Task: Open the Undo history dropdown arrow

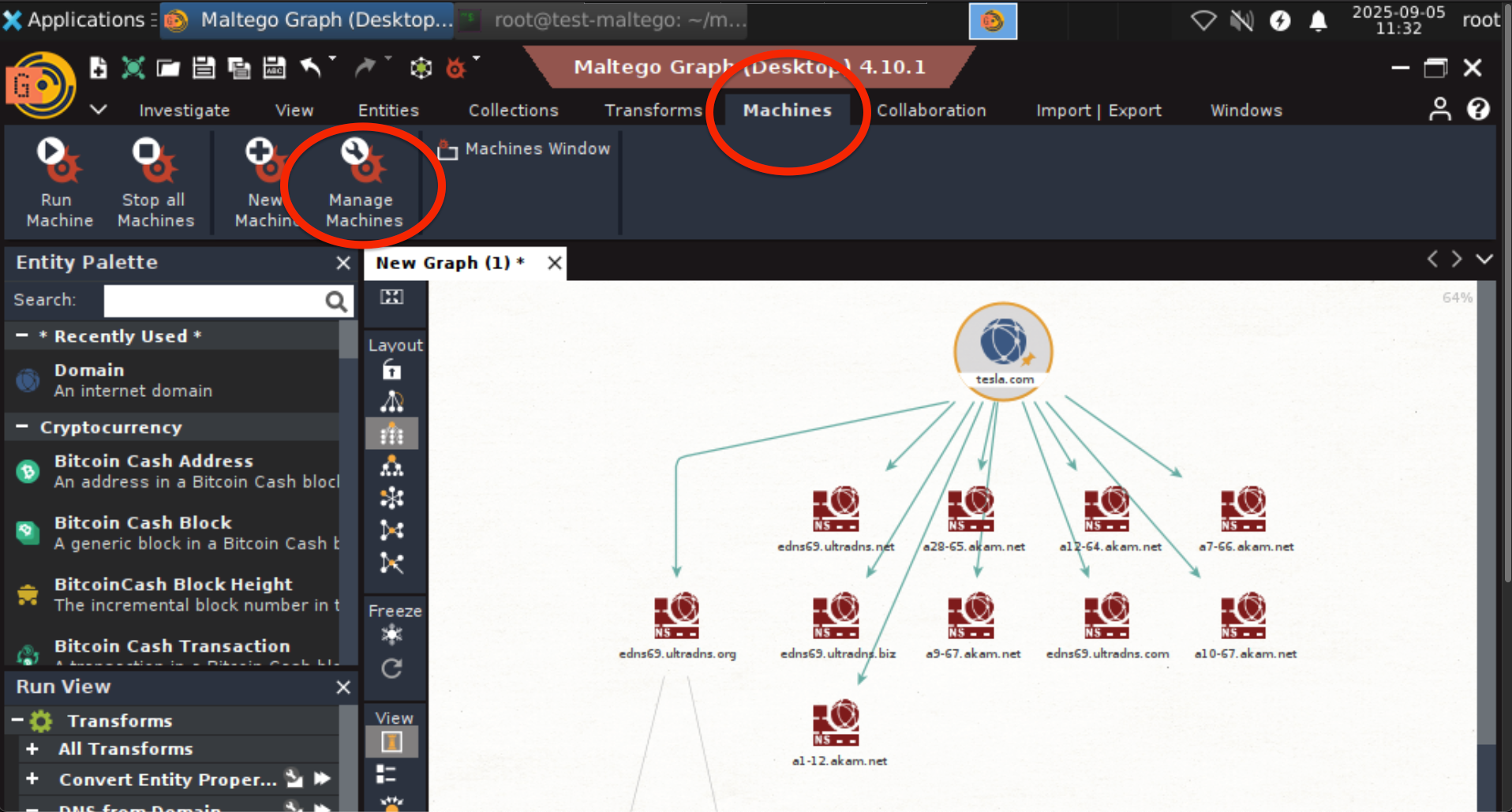Action: coord(332,58)
